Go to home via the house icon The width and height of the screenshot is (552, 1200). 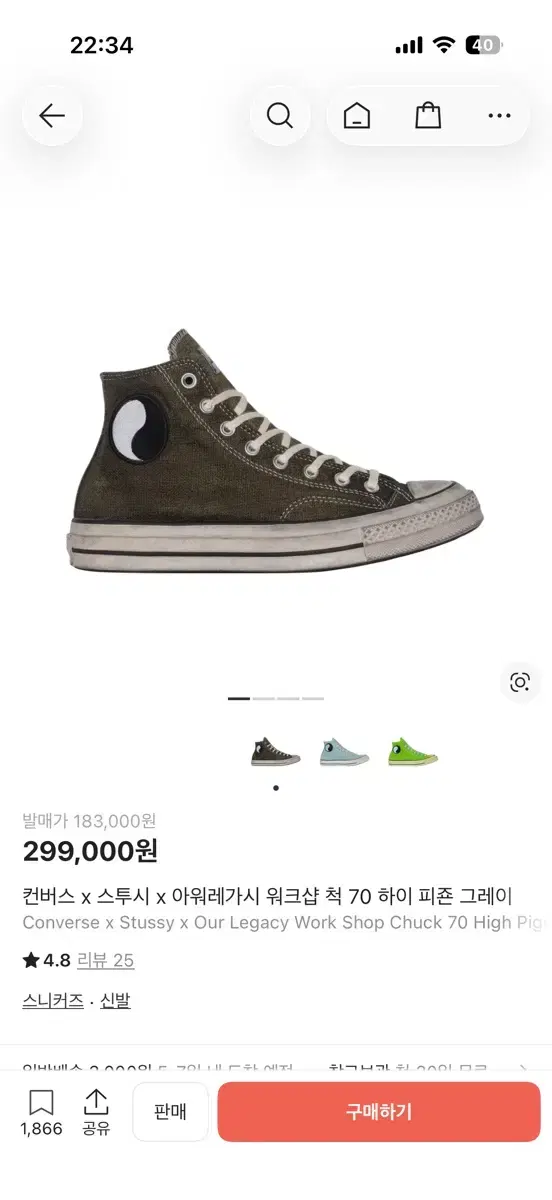pos(357,116)
